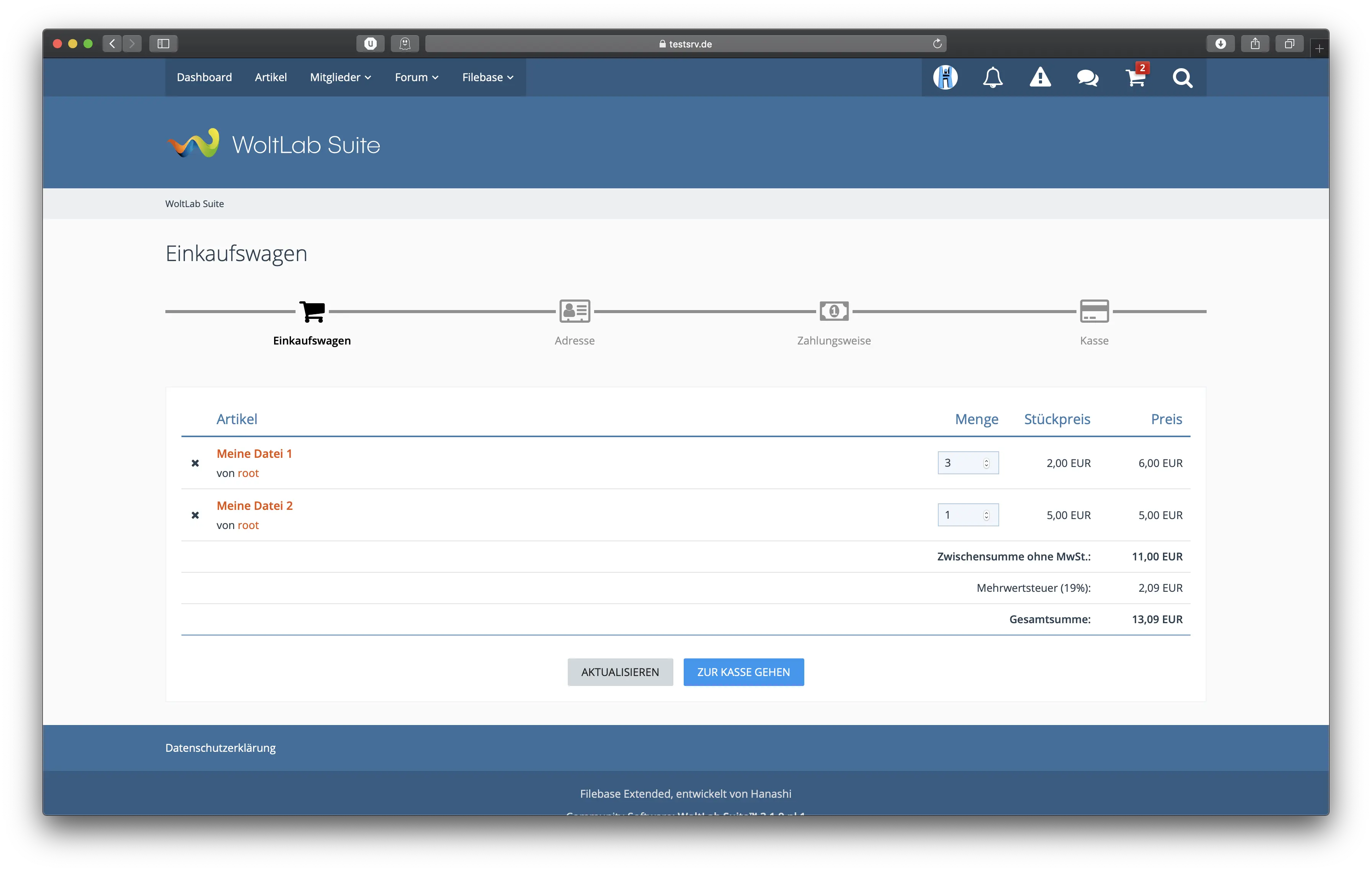Open the Artikel menu item

pos(271,77)
